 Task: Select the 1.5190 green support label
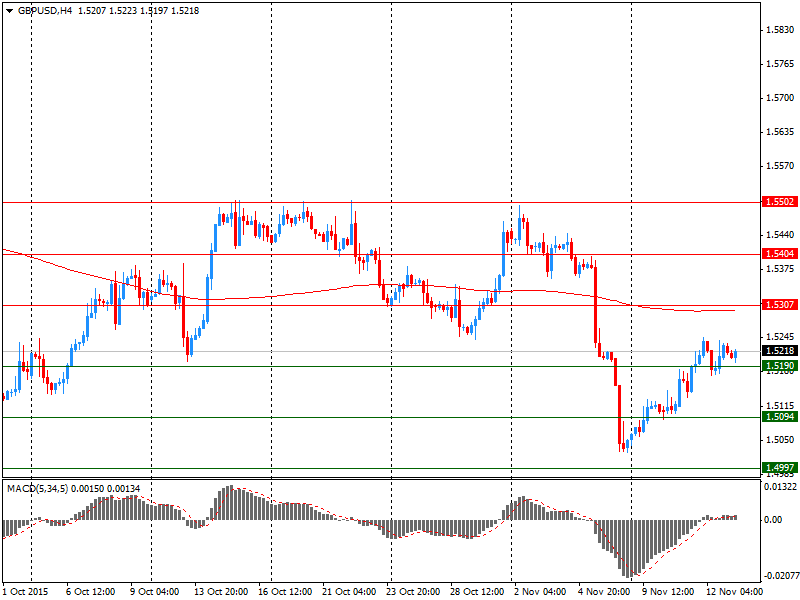tap(779, 365)
